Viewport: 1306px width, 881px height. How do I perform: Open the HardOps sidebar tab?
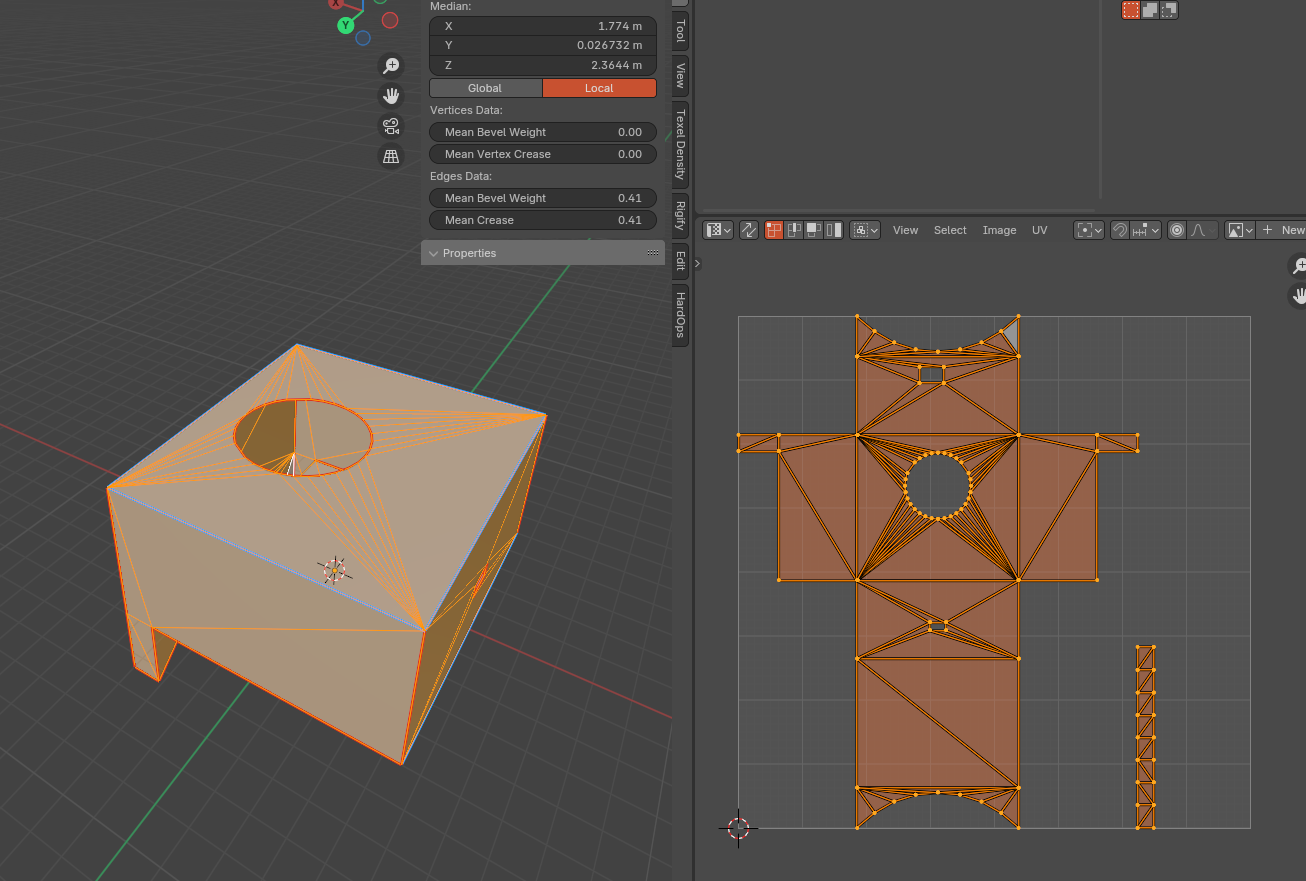tap(680, 314)
